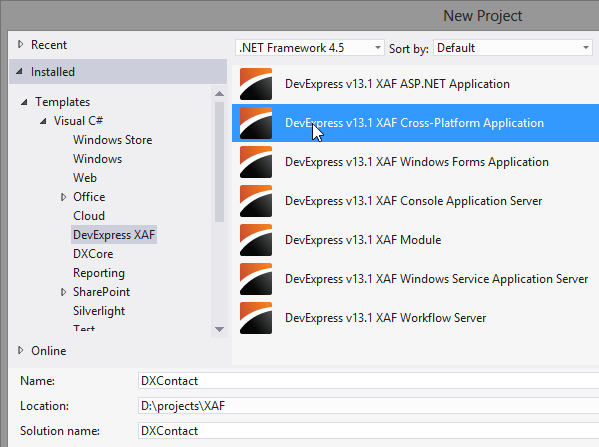The width and height of the screenshot is (599, 447).
Task: Select the Reporting category
Action: (99, 273)
